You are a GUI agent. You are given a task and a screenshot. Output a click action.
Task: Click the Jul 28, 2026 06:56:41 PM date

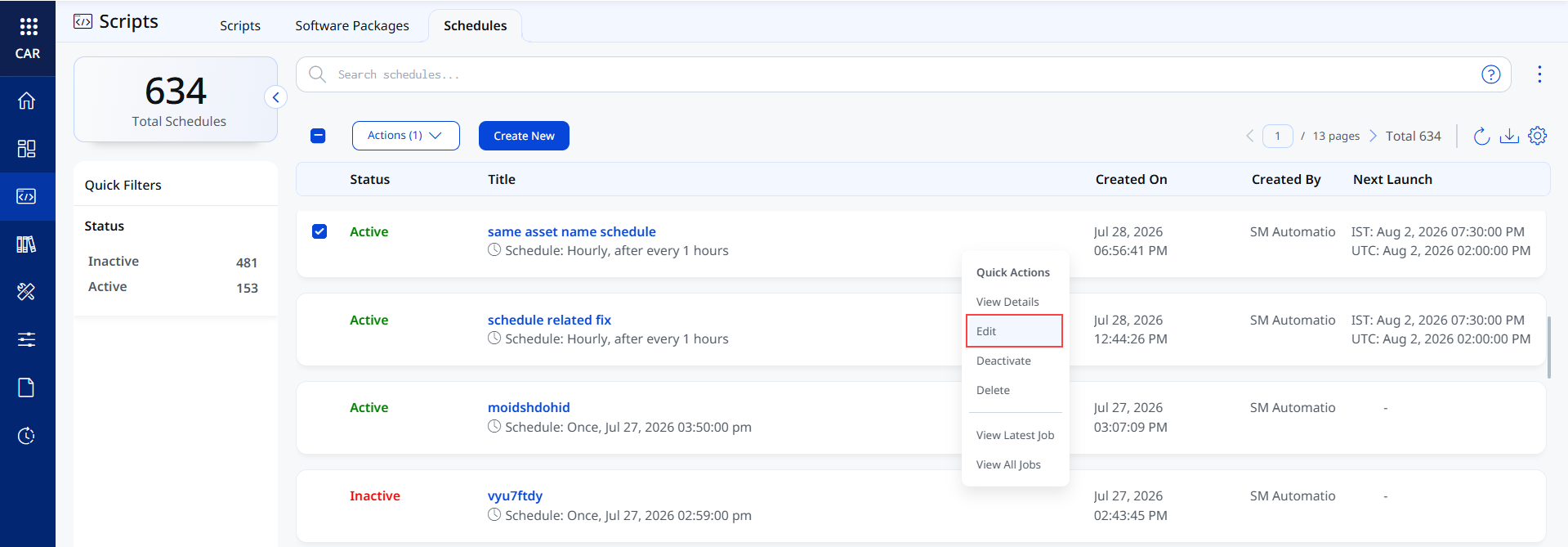click(x=1131, y=241)
